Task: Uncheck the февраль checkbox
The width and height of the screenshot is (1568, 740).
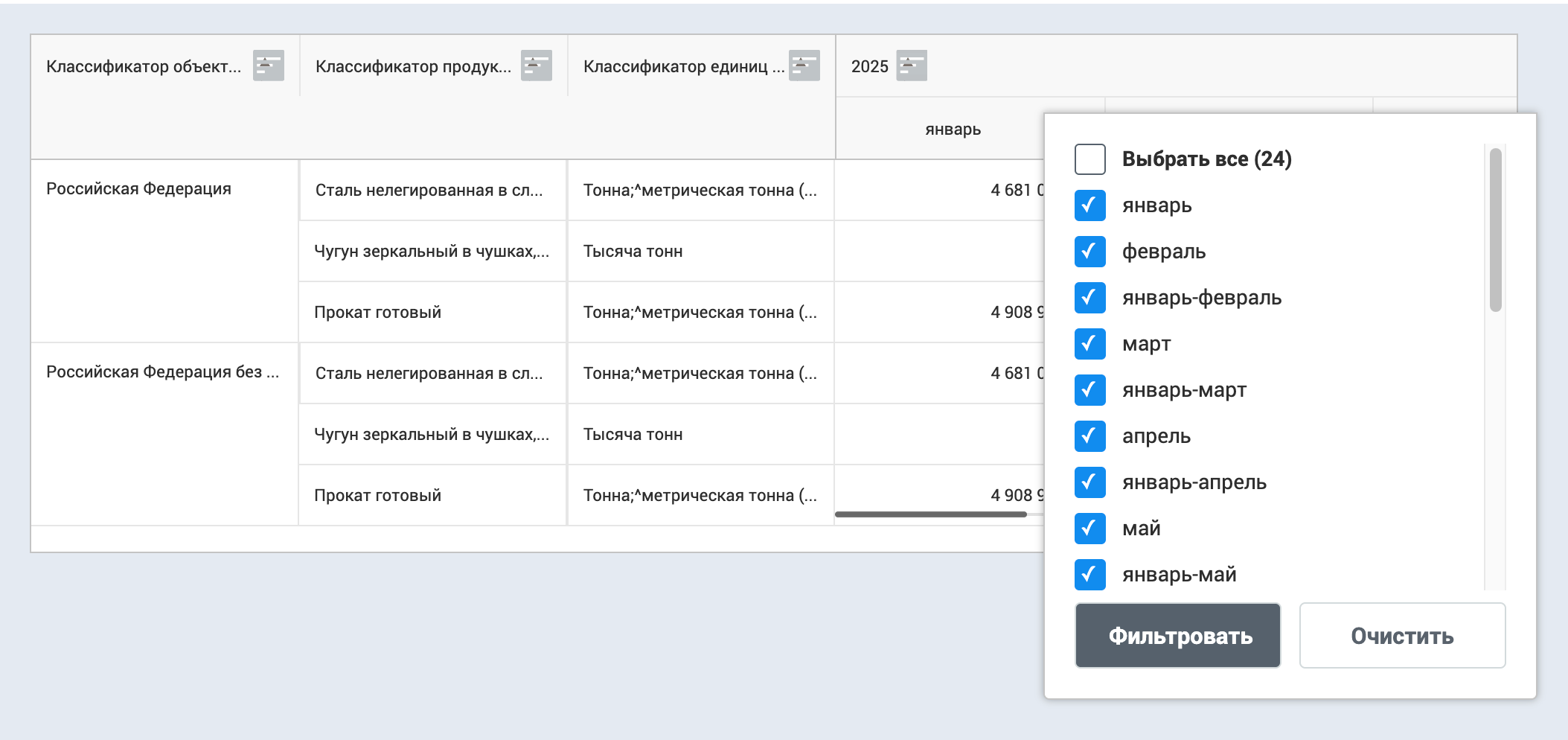Action: pyautogui.click(x=1089, y=252)
